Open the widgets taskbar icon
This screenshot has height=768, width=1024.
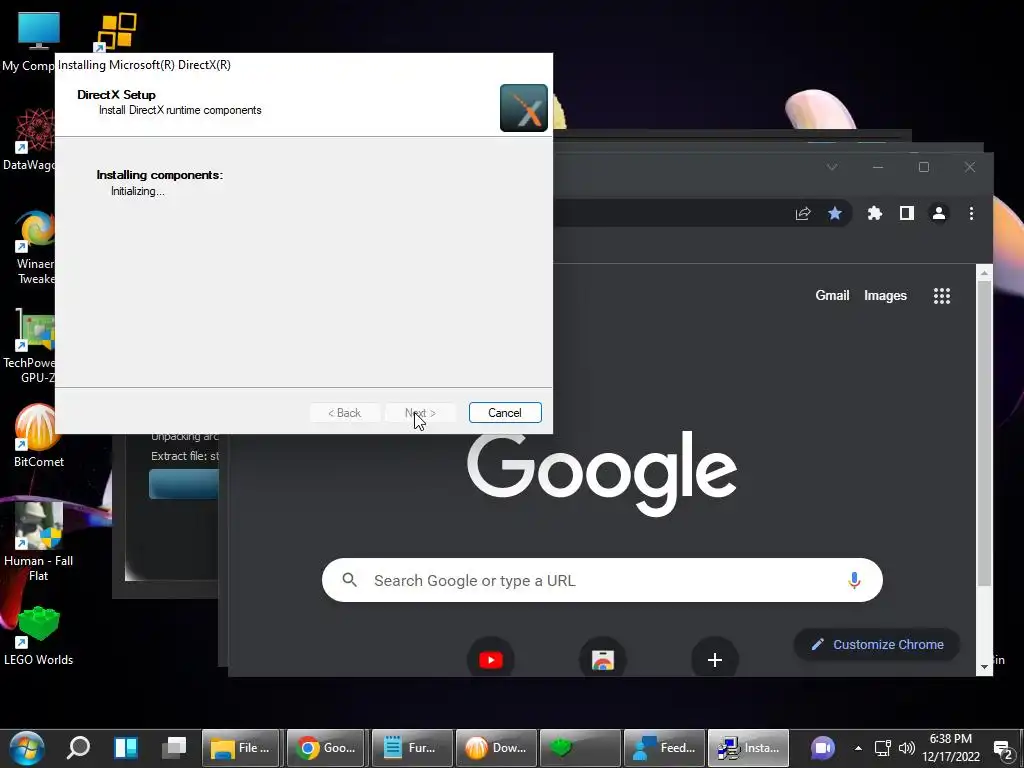coord(126,748)
